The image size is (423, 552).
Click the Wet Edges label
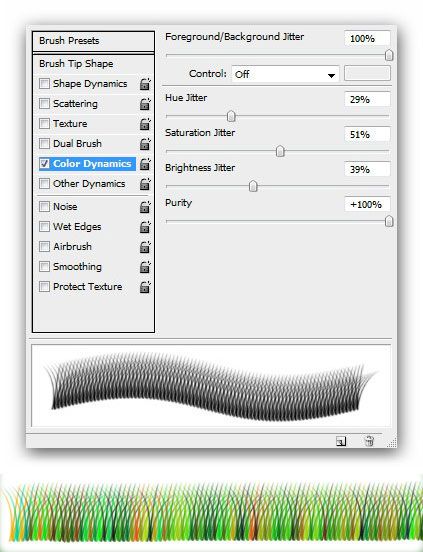point(77,226)
